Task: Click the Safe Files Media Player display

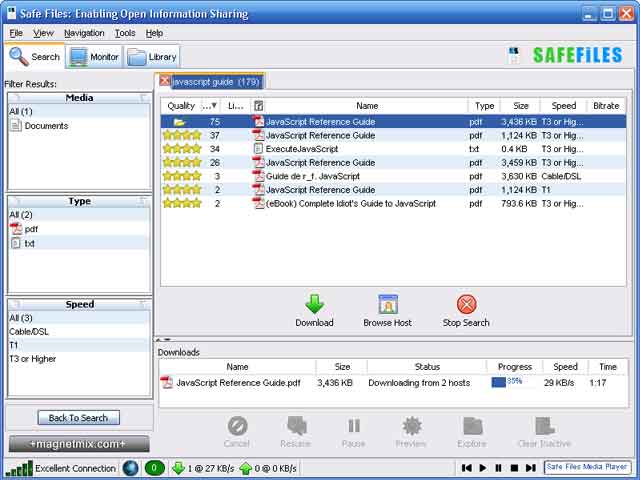Action: pyautogui.click(x=587, y=467)
